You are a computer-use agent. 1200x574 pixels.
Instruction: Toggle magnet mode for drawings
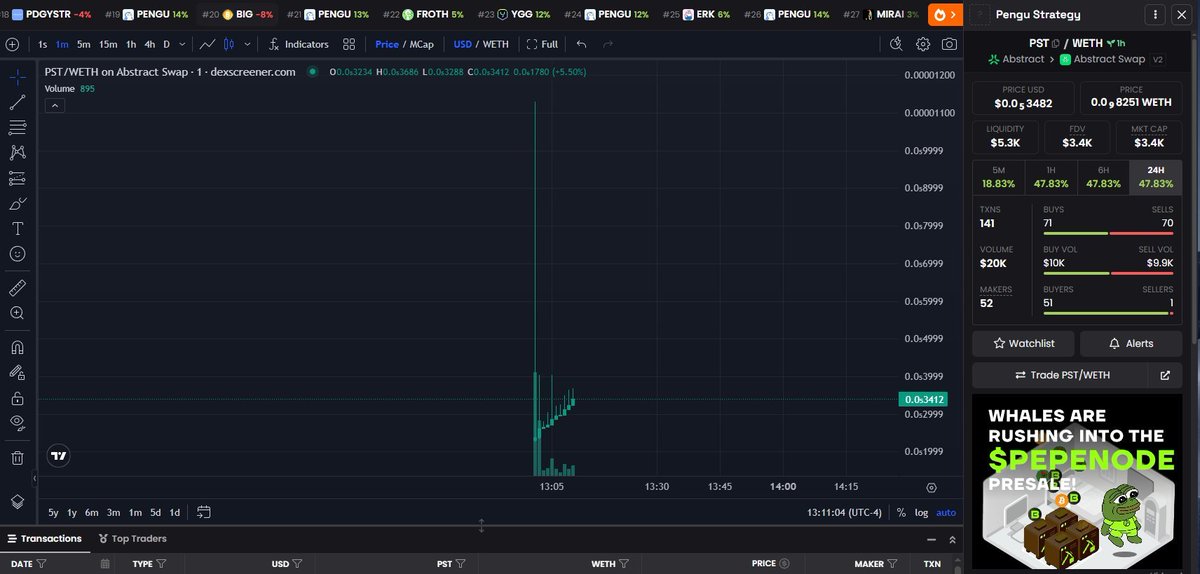17,347
